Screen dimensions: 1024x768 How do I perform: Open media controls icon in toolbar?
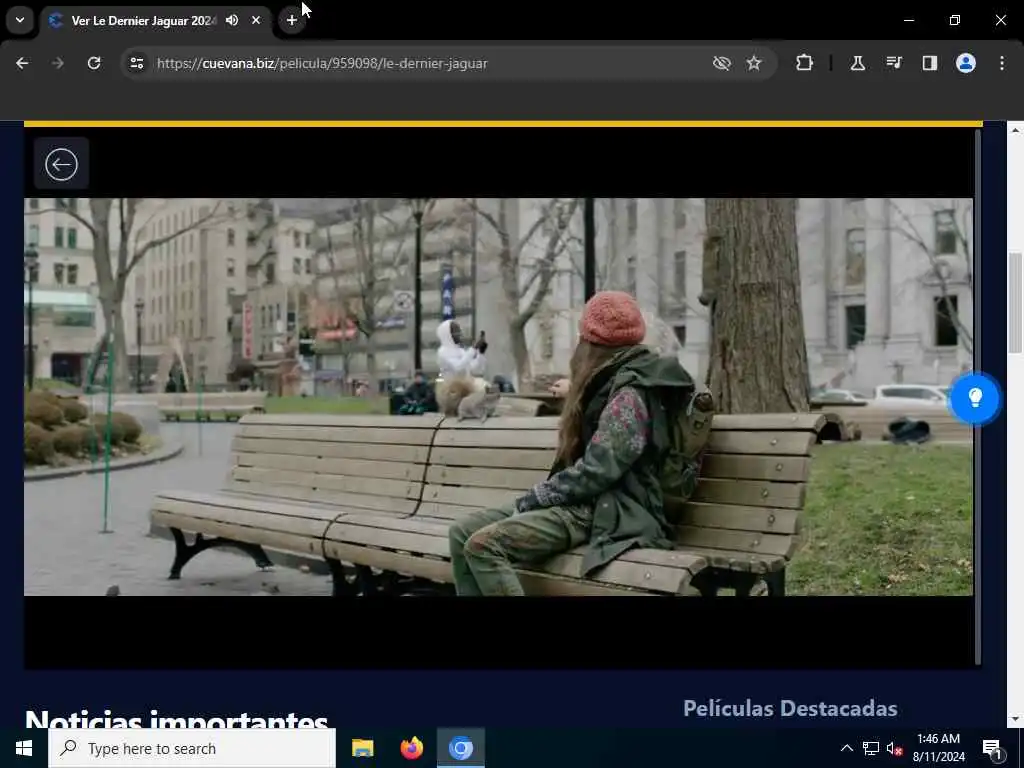(x=894, y=63)
